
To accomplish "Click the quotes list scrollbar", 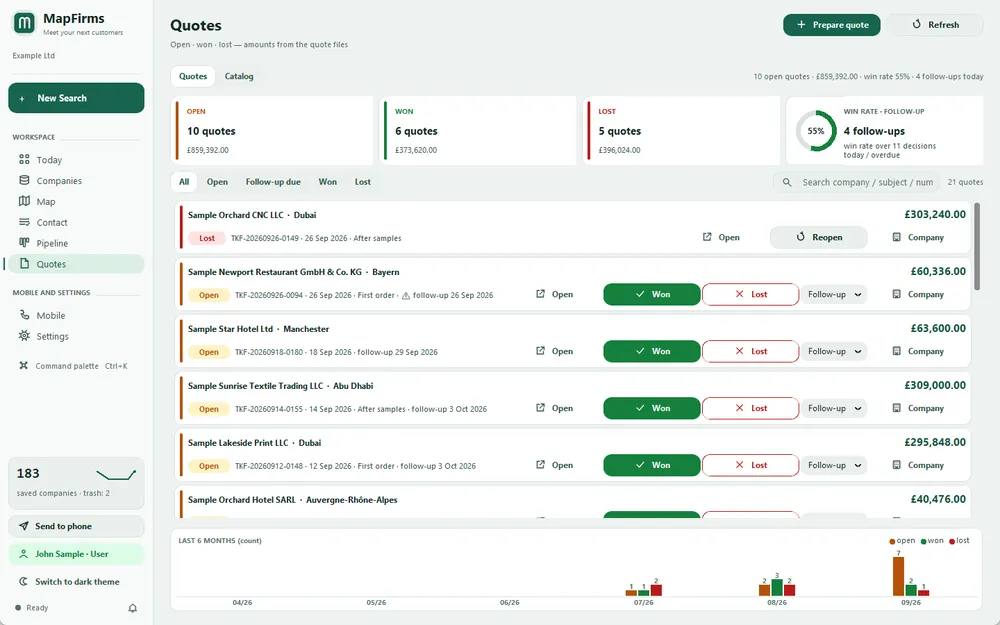I will click(977, 246).
